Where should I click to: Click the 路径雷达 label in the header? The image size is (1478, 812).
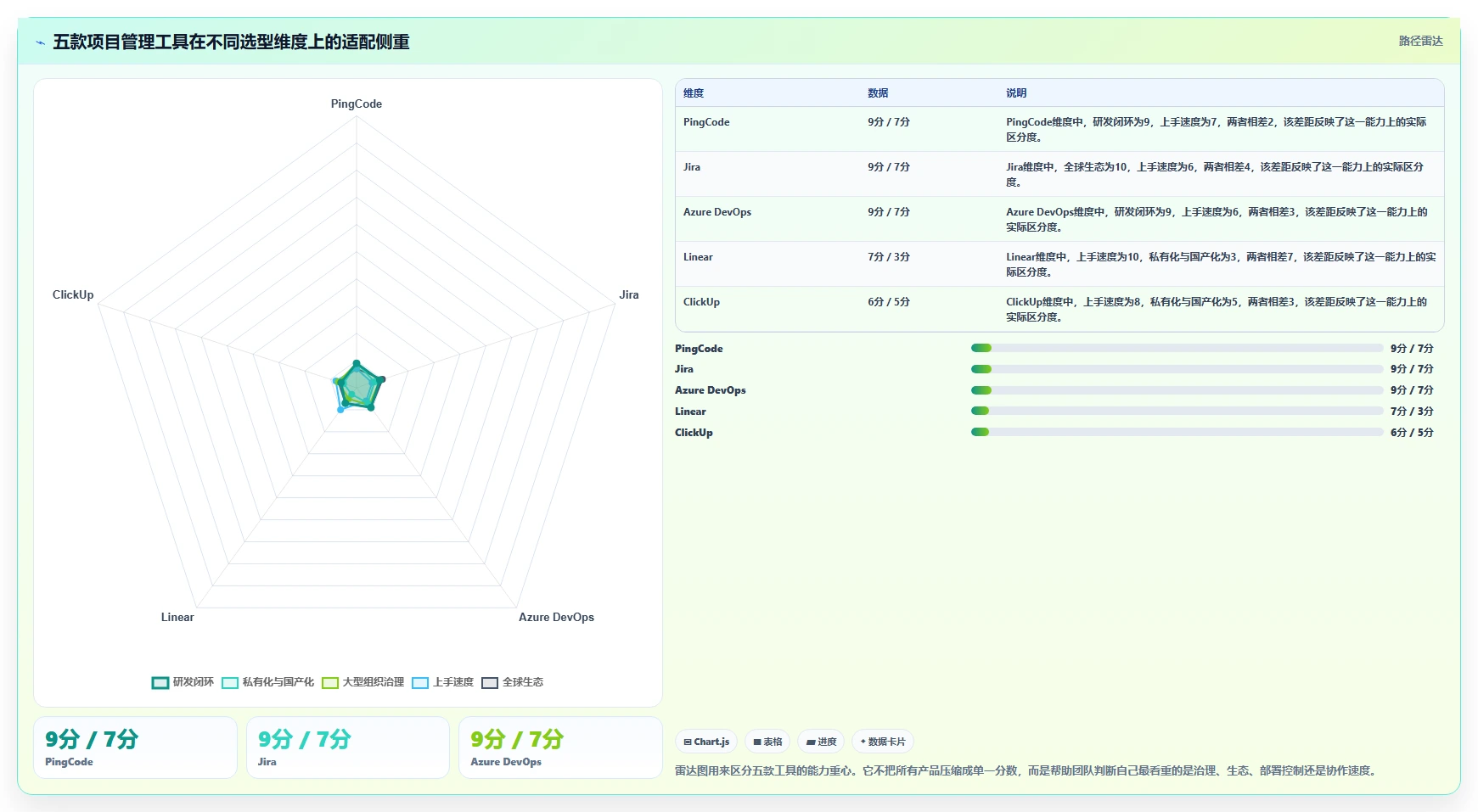coord(1420,41)
